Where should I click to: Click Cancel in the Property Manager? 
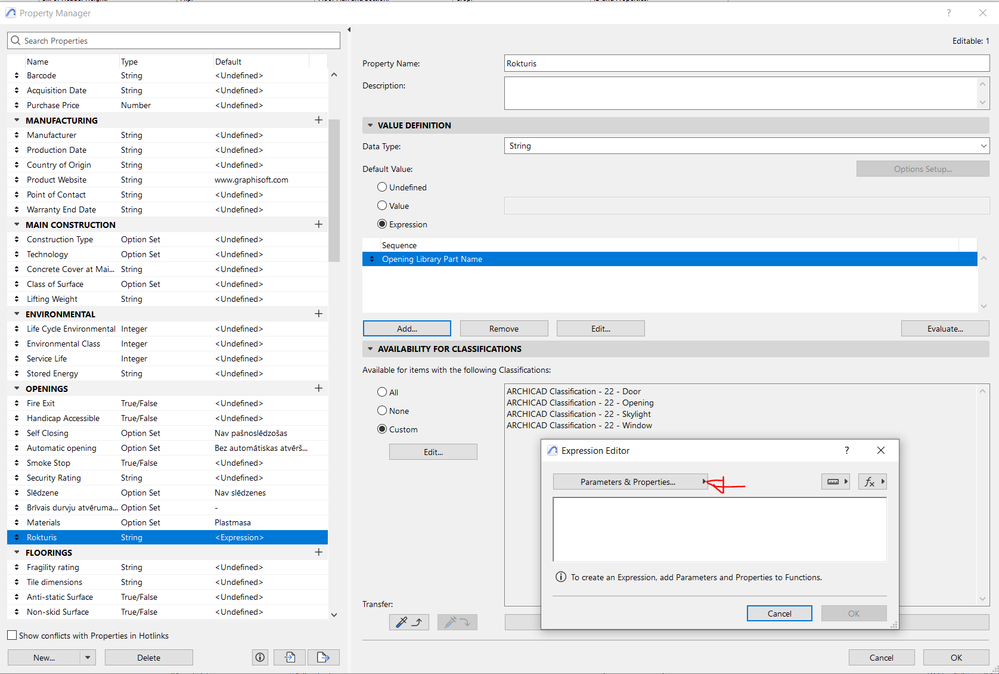click(x=881, y=657)
